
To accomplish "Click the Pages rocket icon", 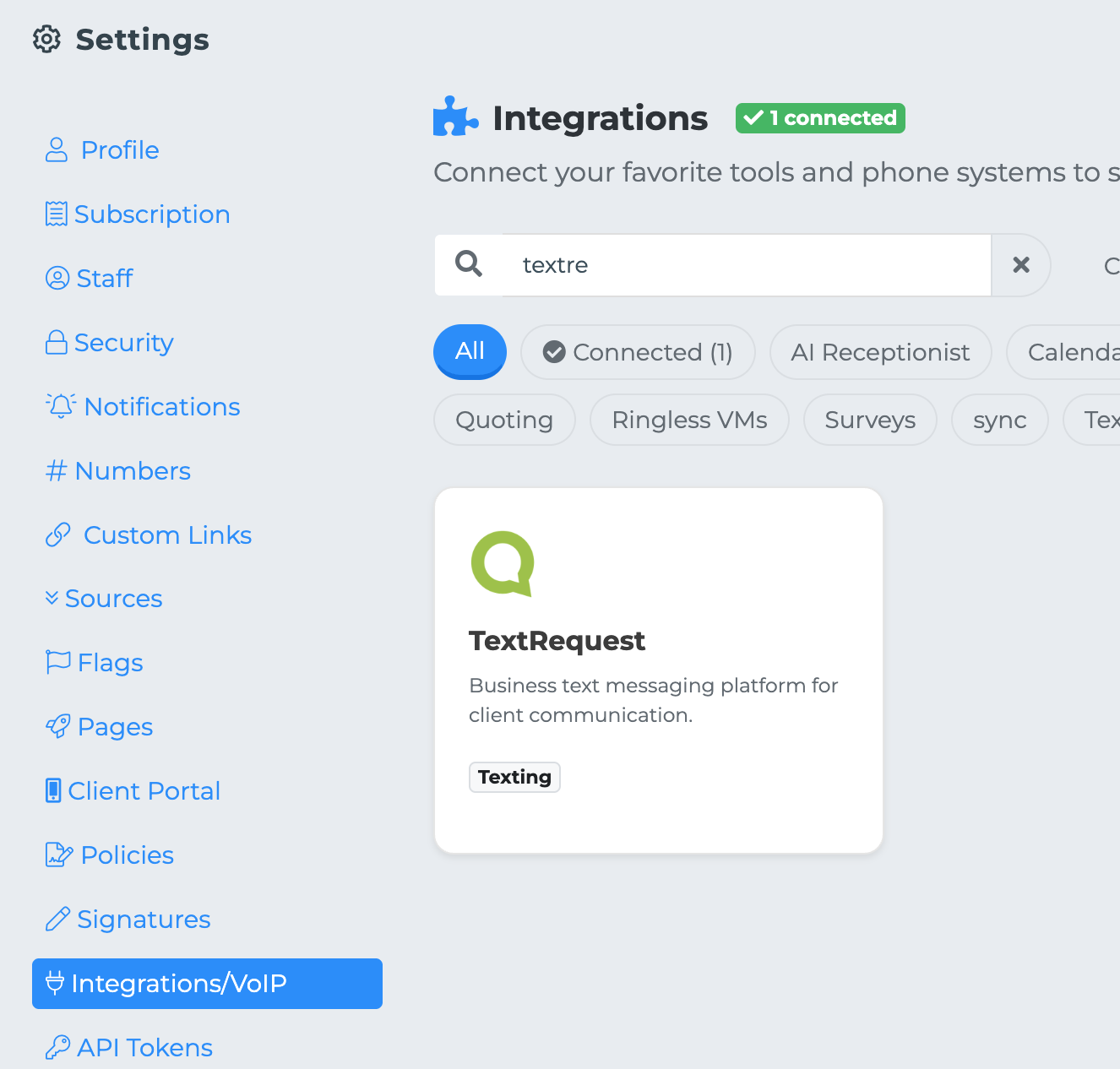I will point(58,726).
